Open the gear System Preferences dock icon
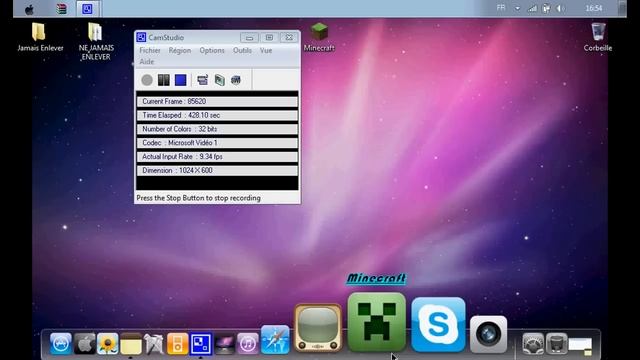Viewport: 640px width, 360px height. pos(533,344)
